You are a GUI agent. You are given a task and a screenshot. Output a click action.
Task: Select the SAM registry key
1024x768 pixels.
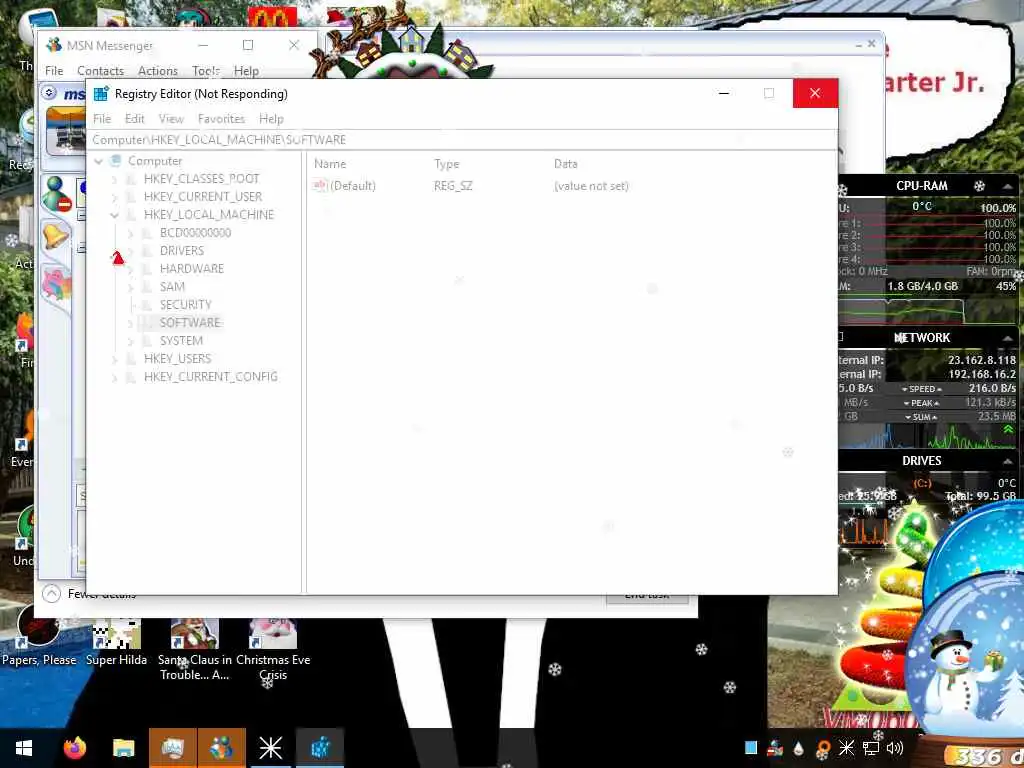pyautogui.click(x=172, y=287)
